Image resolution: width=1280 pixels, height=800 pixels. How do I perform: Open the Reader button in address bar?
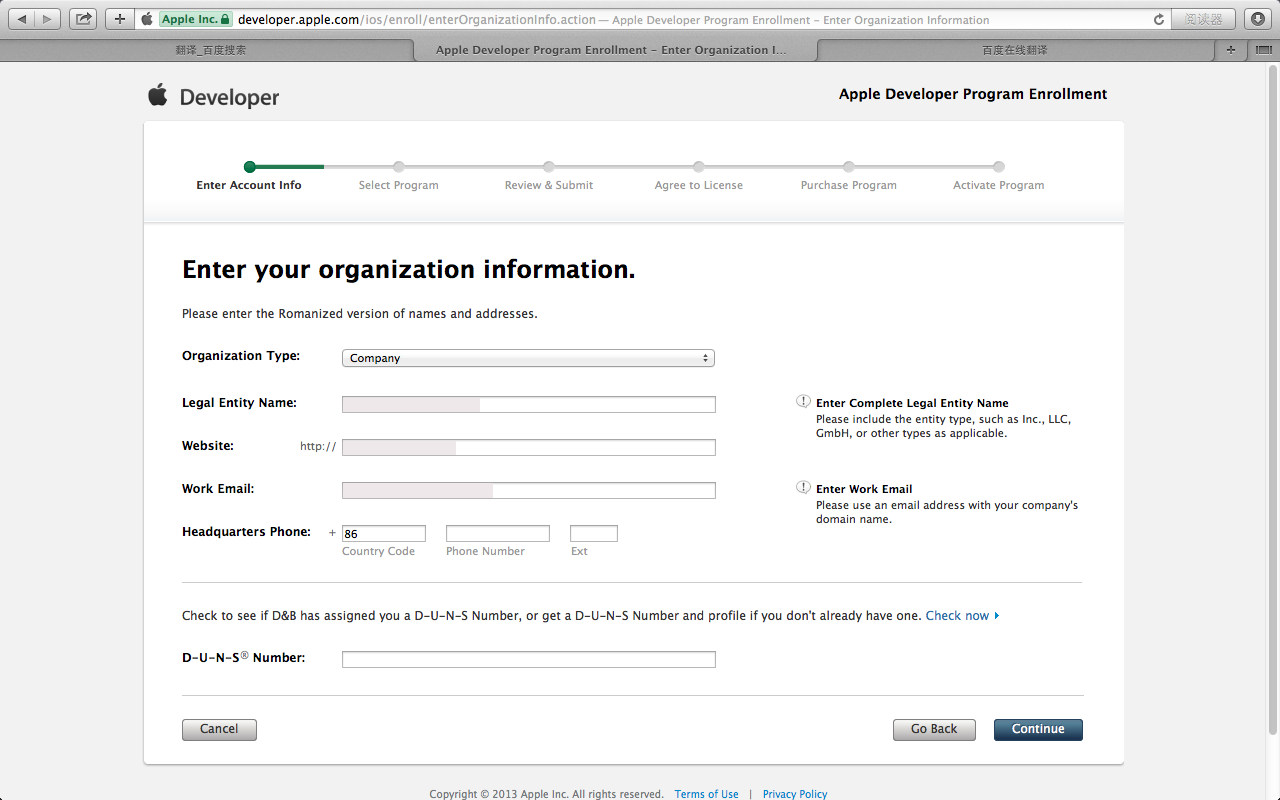click(1204, 19)
